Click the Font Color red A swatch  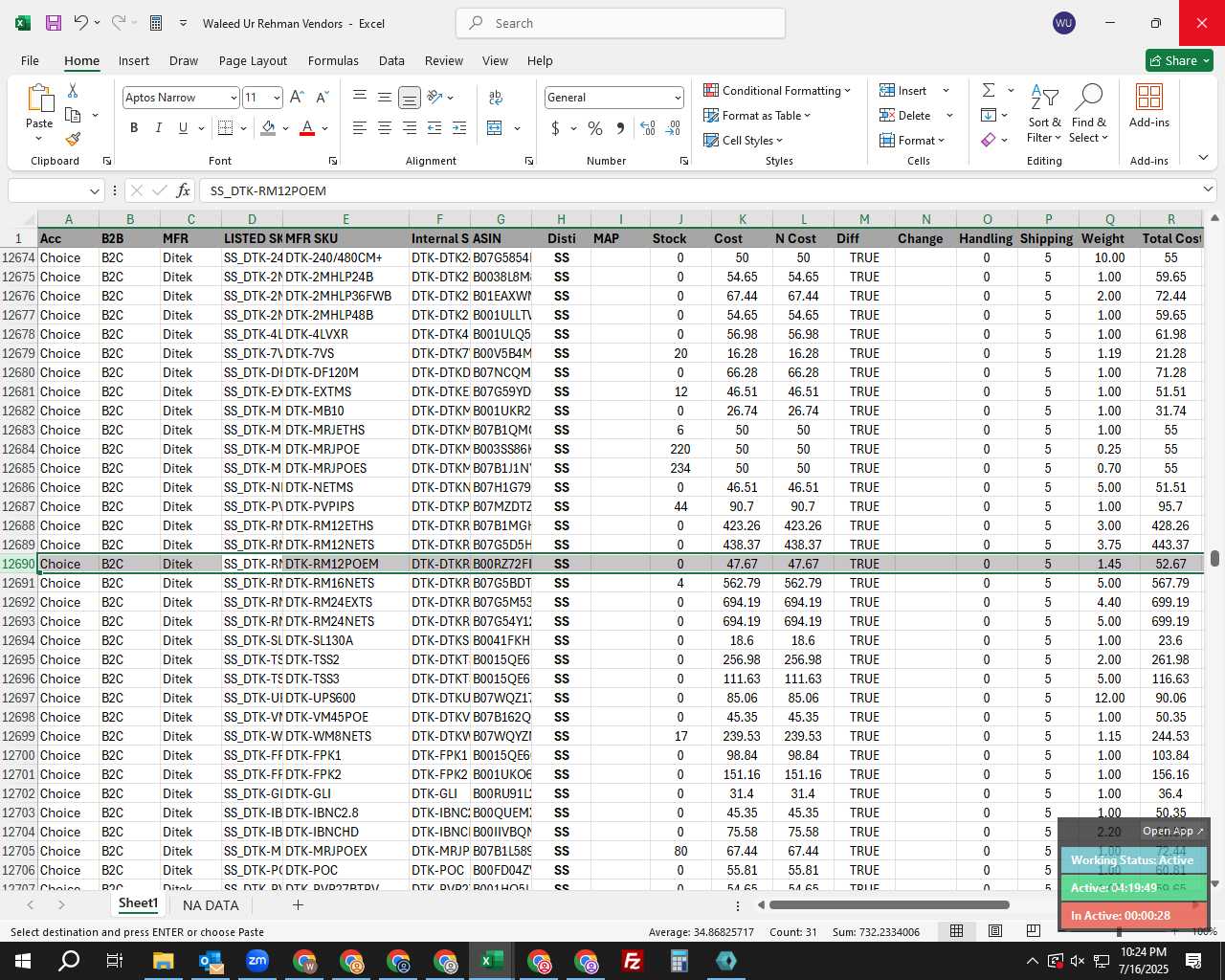coord(307,128)
